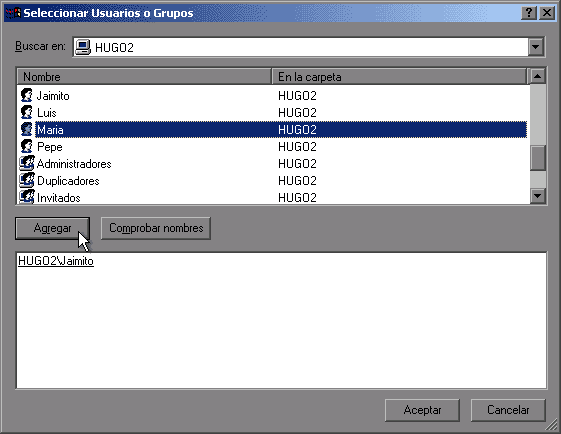Viewport: 561px width, 434px height.
Task: Click the Invitados group icon
Action: (x=27, y=197)
